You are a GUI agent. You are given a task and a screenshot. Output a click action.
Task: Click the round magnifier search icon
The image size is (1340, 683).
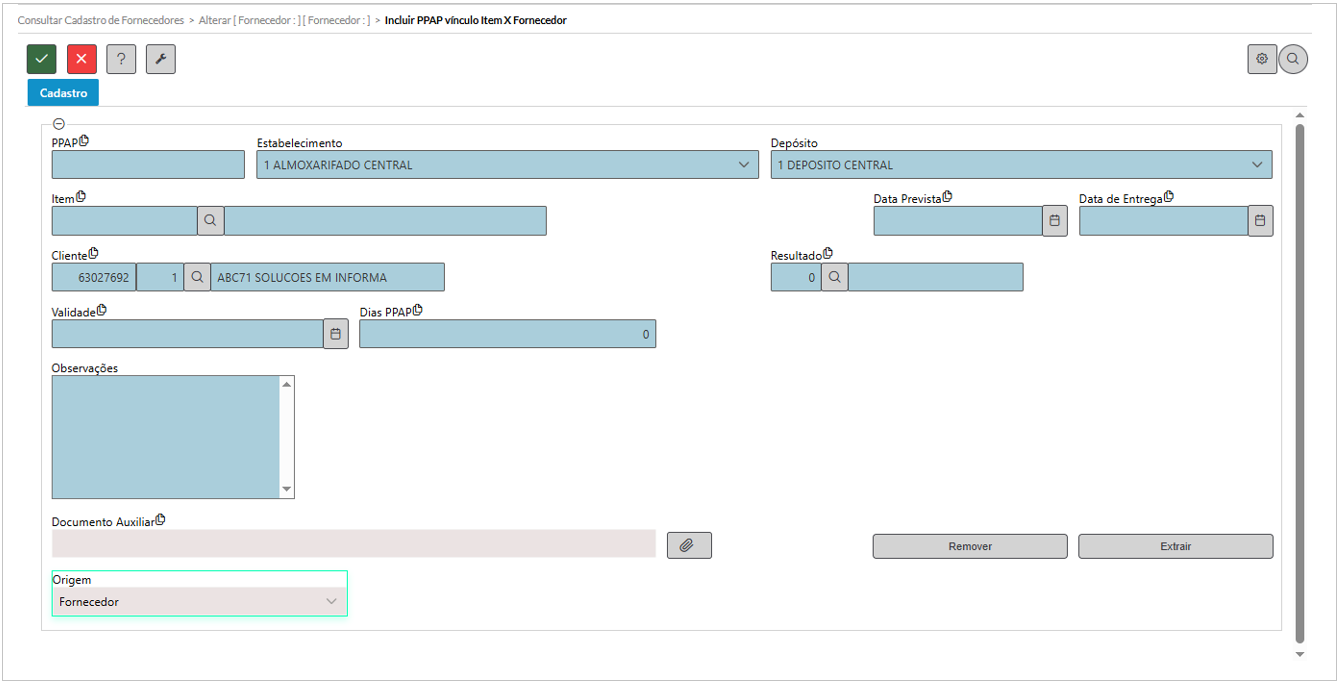[x=1293, y=59]
